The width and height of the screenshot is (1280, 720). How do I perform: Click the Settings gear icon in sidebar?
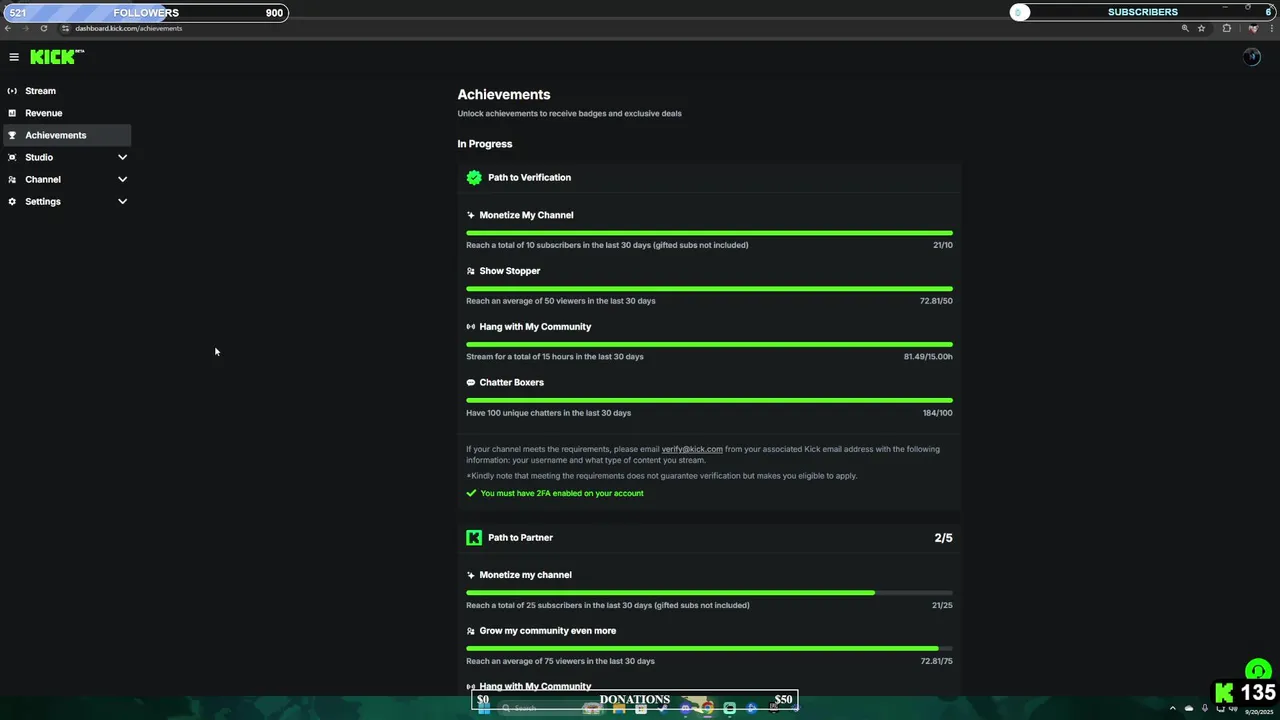pyautogui.click(x=12, y=201)
